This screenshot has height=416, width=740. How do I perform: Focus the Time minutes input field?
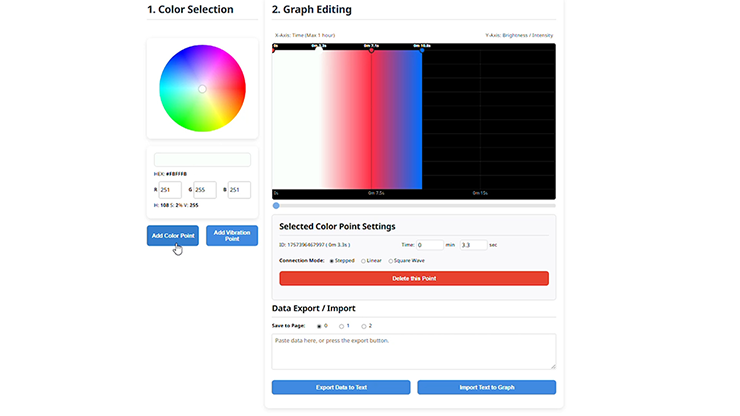point(429,244)
